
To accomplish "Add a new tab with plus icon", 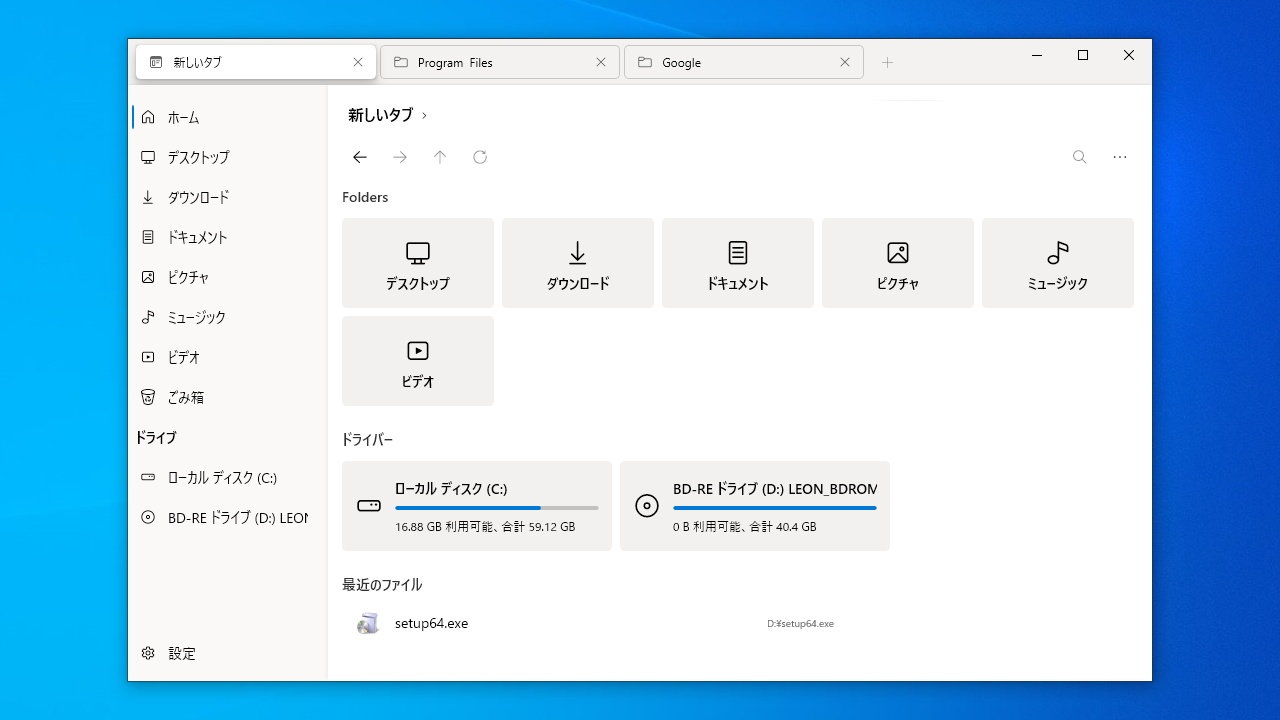I will click(887, 62).
